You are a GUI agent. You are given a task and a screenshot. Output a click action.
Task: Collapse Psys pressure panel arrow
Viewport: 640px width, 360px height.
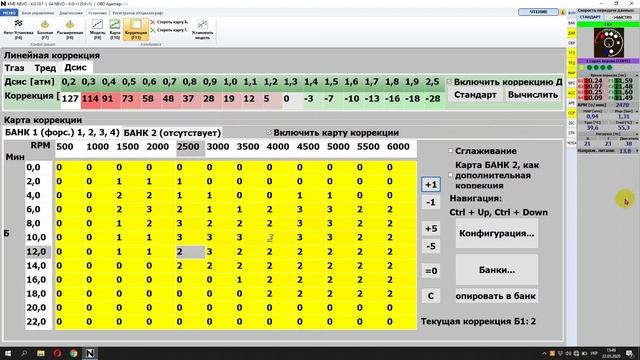pyautogui.click(x=636, y=111)
